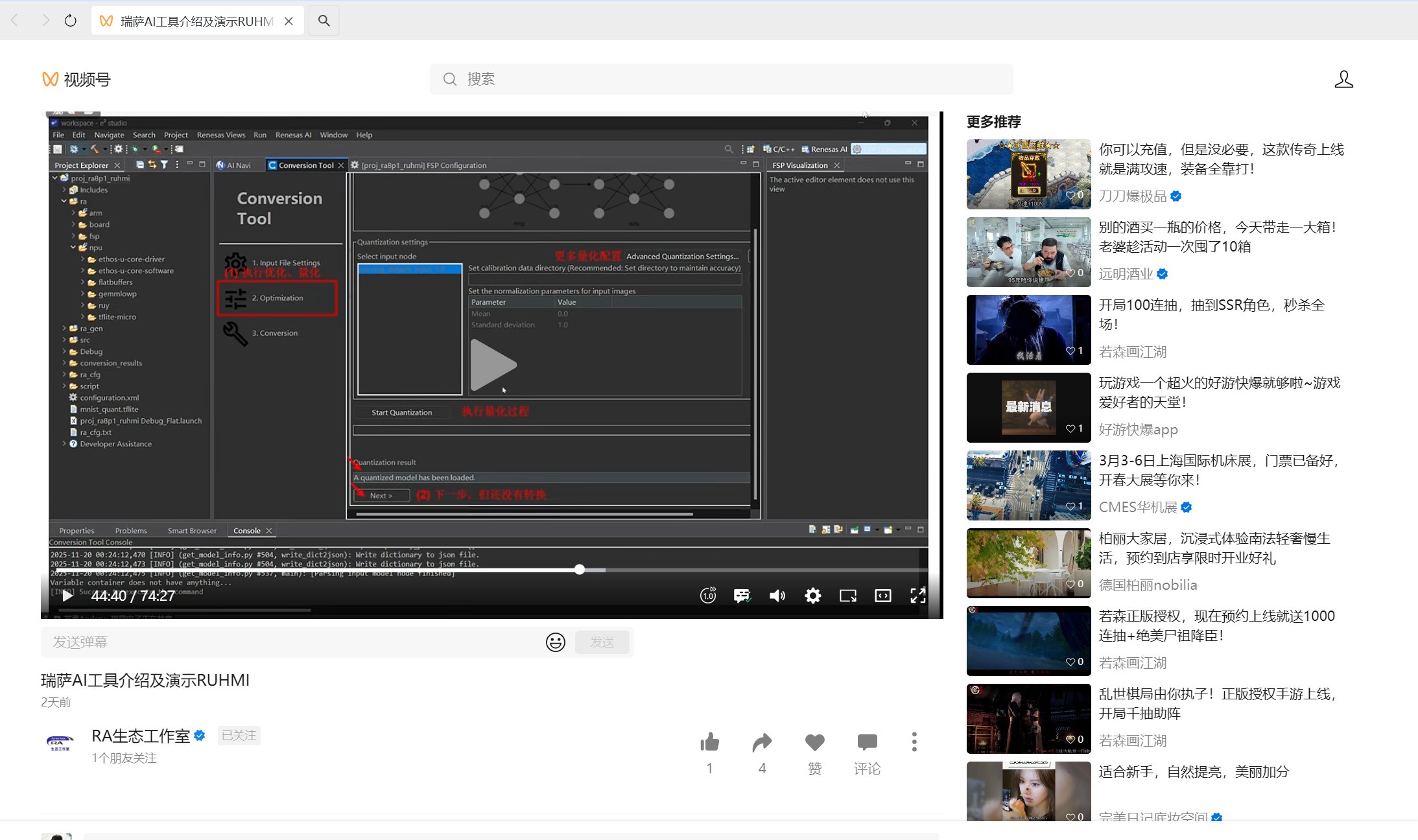The height and width of the screenshot is (840, 1418).
Task: Open 别的酒买一瓶的价格 recommended video title
Action: pyautogui.click(x=1218, y=237)
